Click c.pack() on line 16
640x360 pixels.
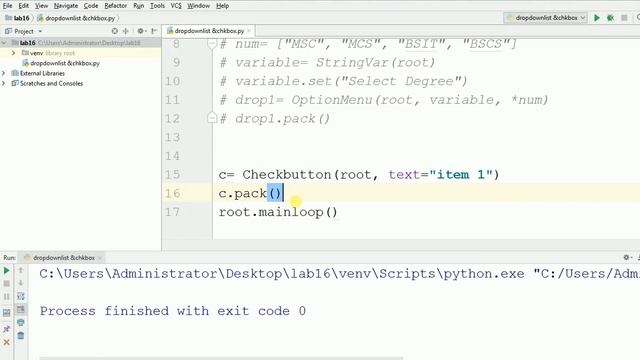tap(250, 193)
